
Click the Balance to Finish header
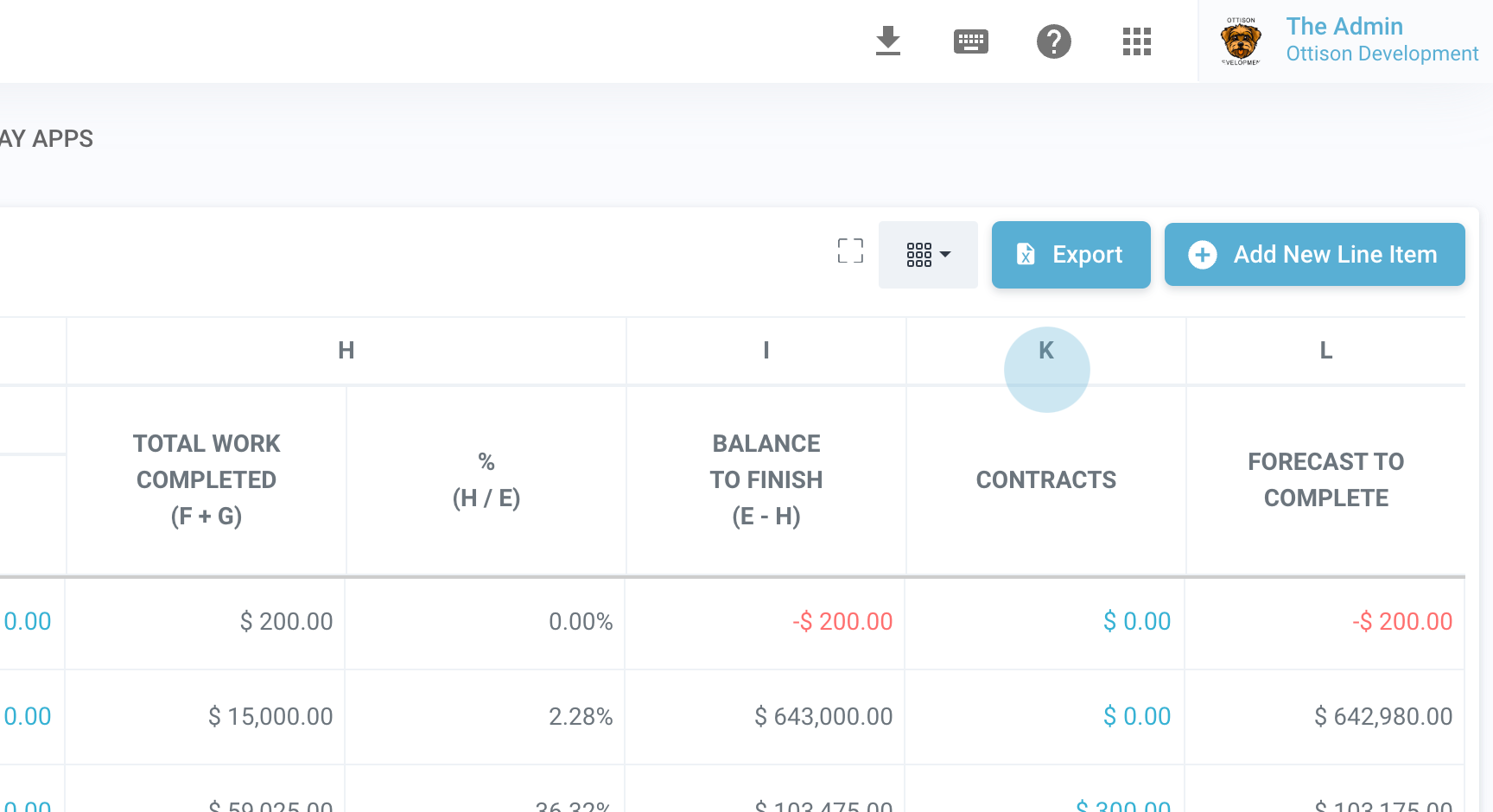pos(766,479)
